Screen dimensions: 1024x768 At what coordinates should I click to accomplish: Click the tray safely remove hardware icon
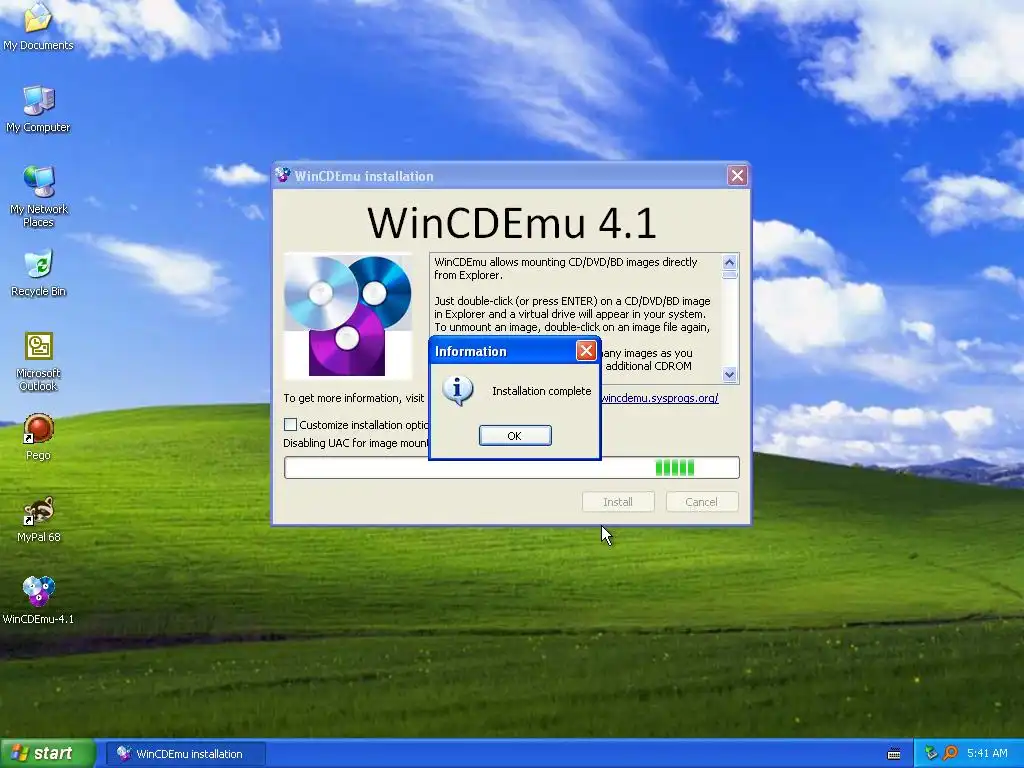[930, 753]
